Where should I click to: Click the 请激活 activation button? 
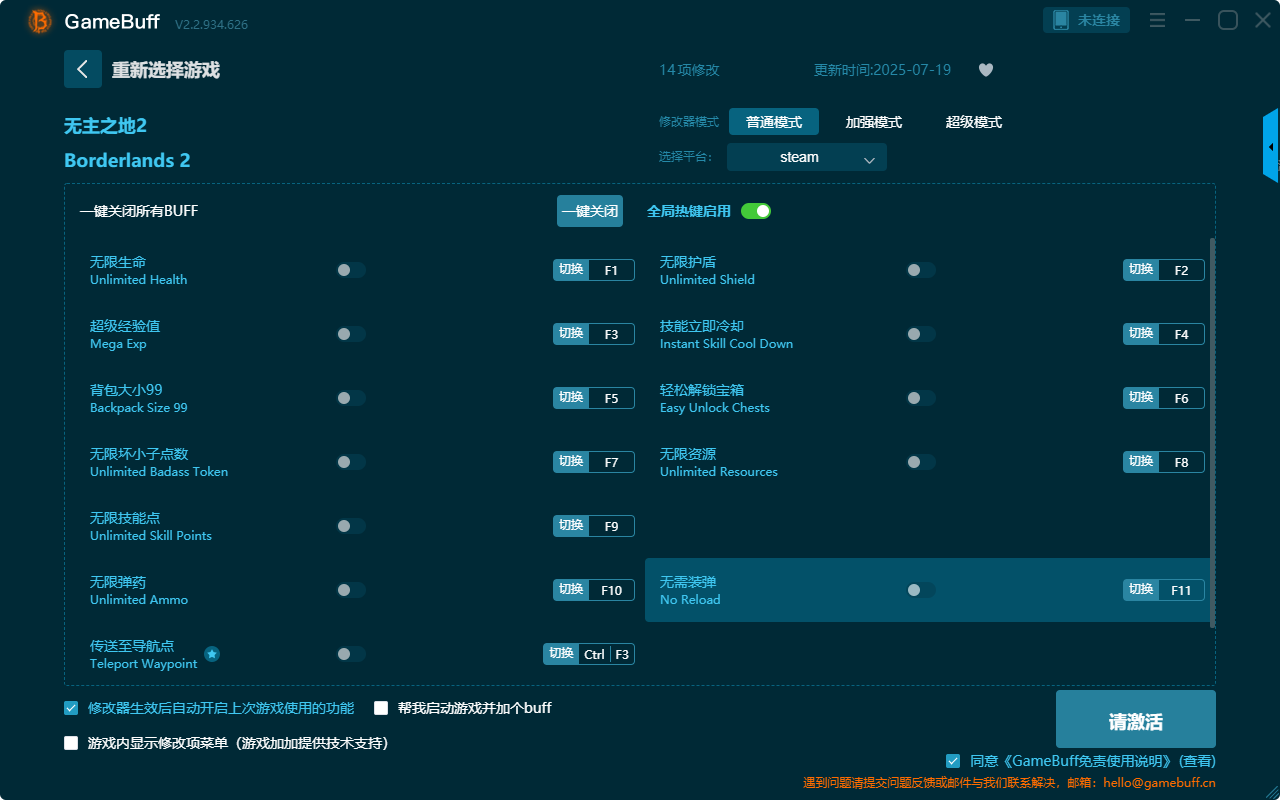(1135, 719)
